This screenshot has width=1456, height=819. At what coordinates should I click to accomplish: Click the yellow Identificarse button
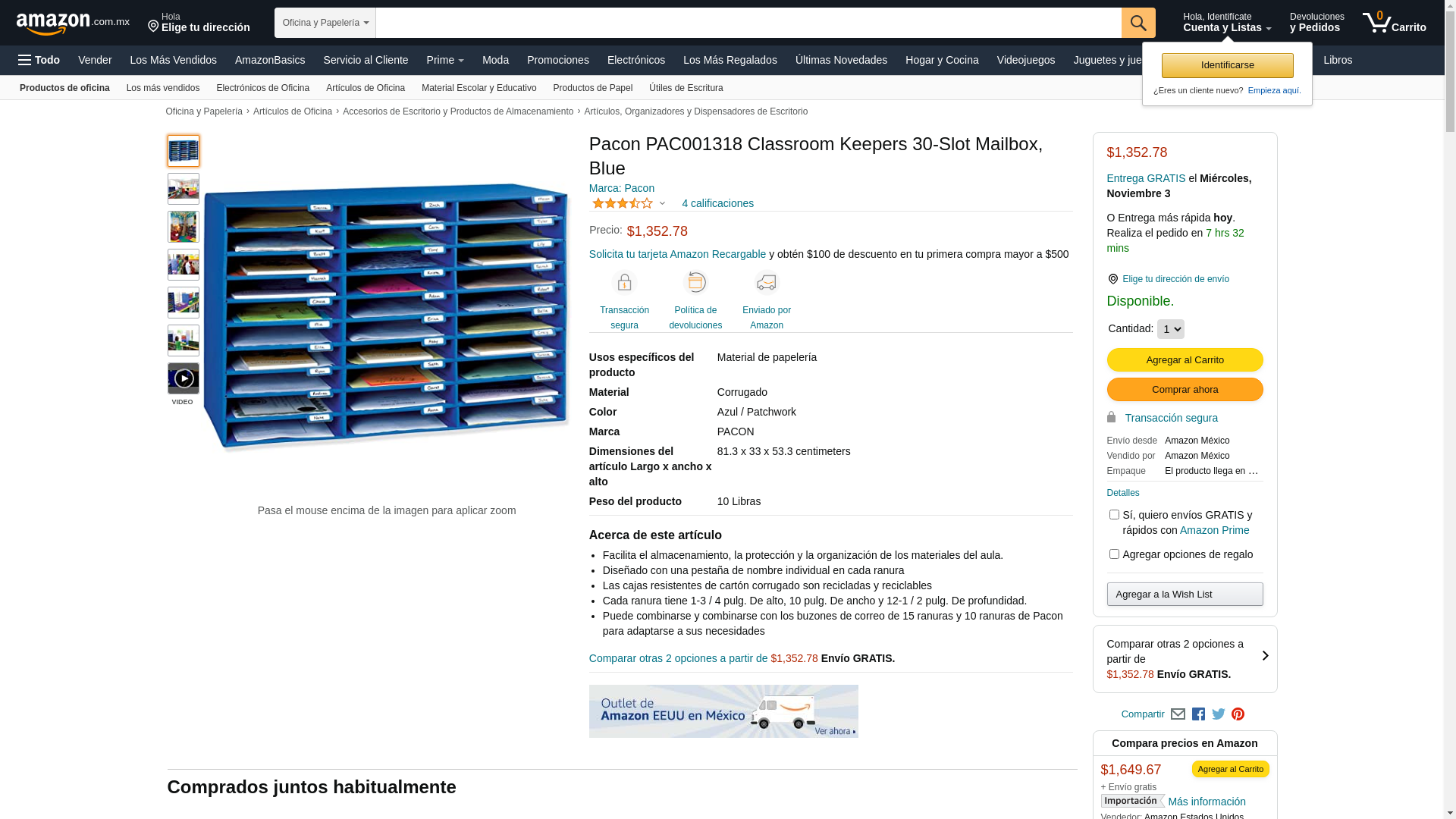point(1227,65)
